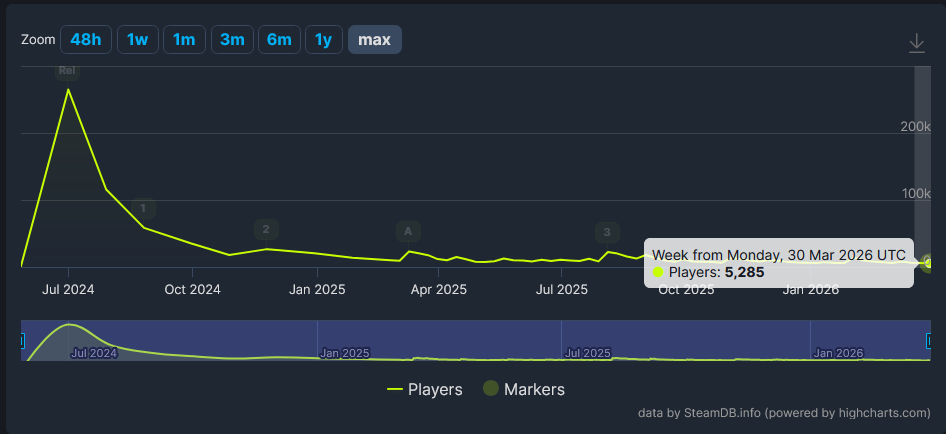Click the Rel release marker
The width and height of the screenshot is (946, 434).
tap(68, 71)
